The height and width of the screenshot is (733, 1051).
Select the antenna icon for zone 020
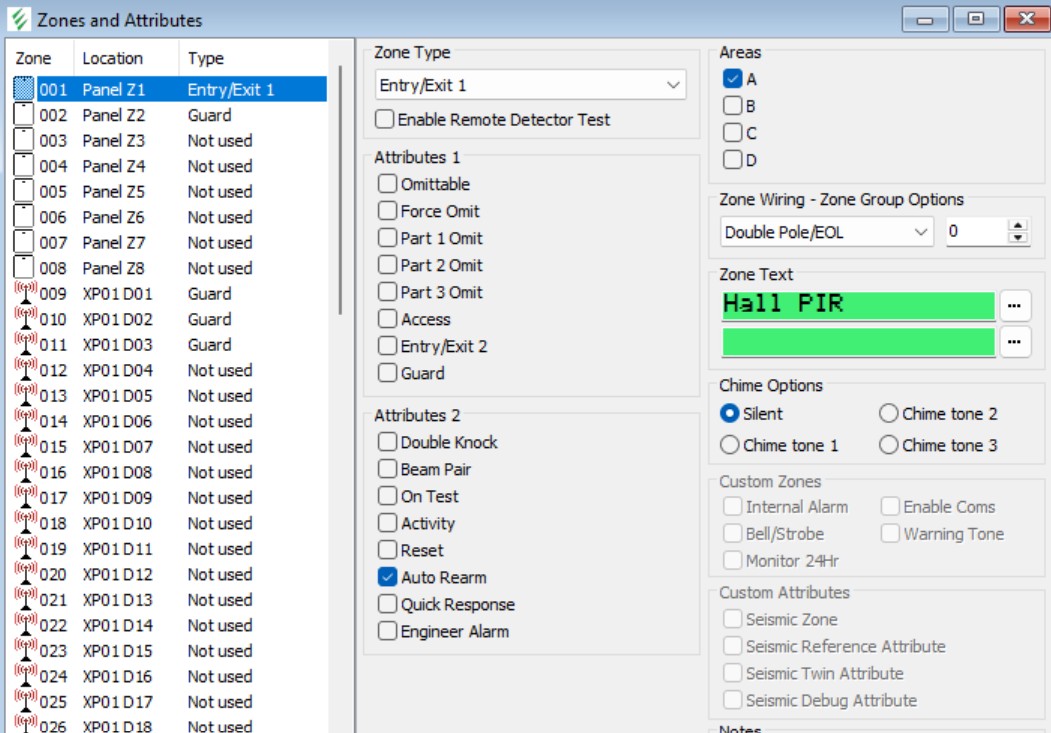coord(24,575)
